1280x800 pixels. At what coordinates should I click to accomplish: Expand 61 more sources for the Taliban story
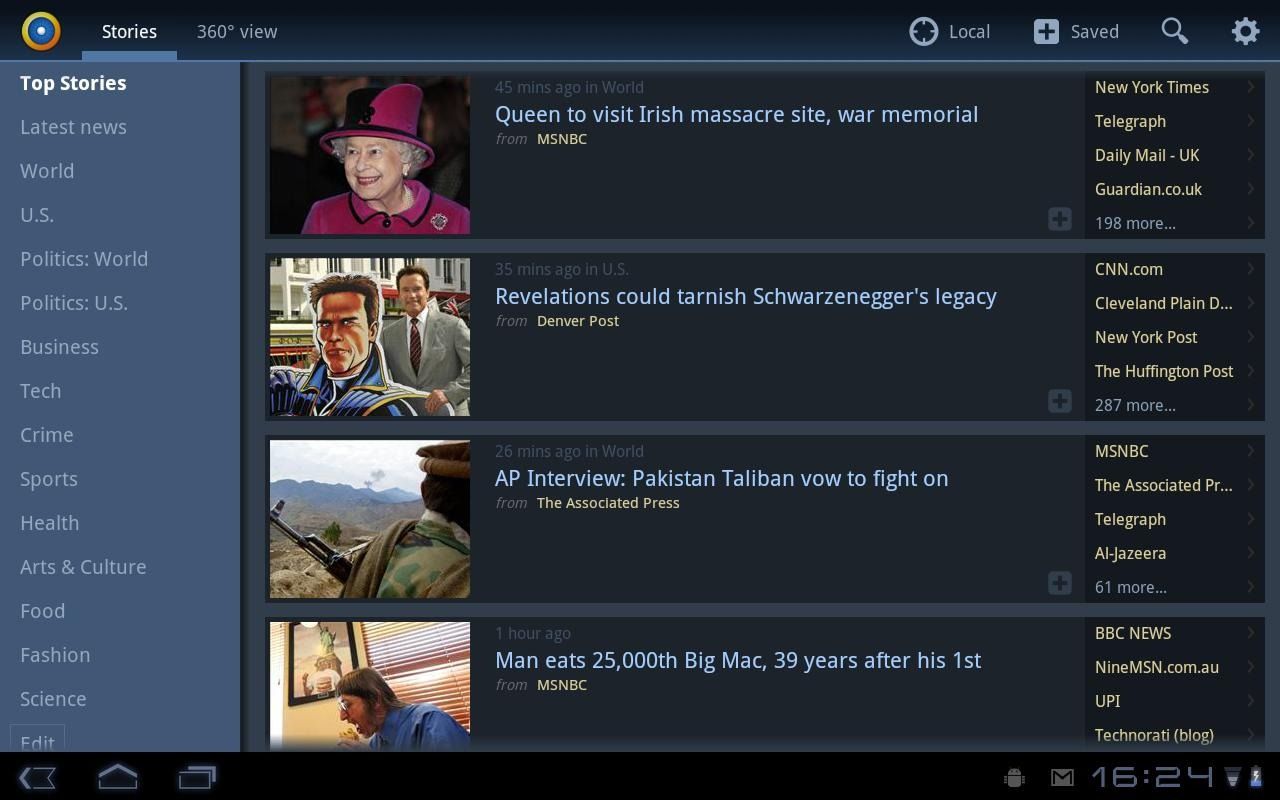point(1131,587)
